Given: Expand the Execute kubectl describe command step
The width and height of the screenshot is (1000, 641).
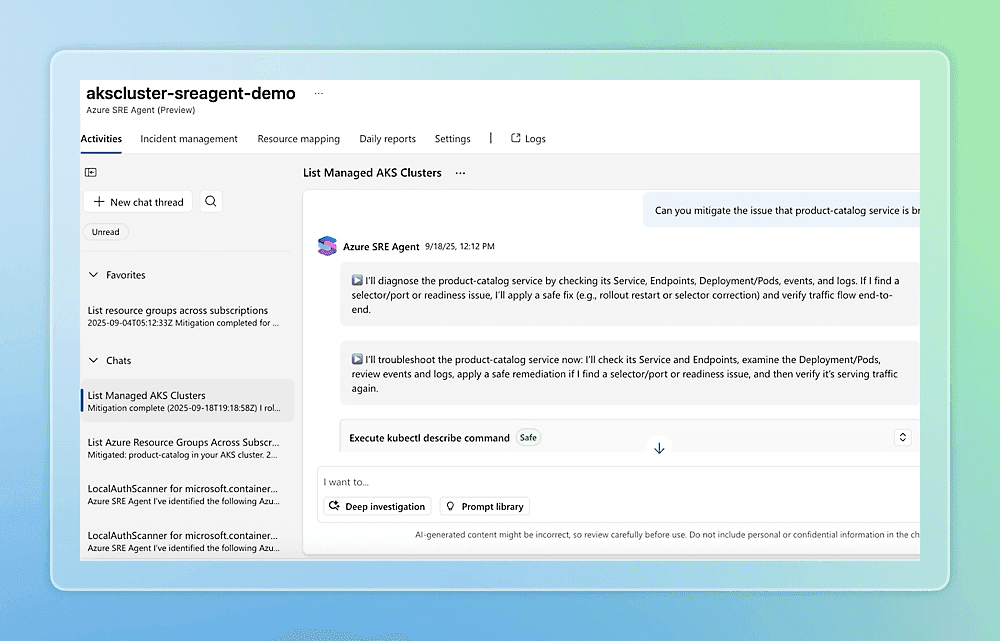Looking at the screenshot, I should click(902, 437).
